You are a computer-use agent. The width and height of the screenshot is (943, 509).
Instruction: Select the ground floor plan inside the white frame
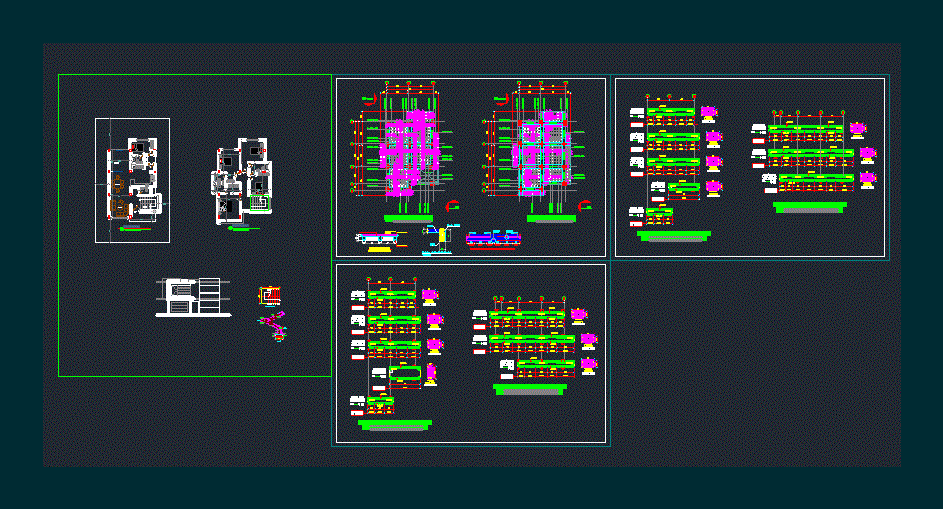(135, 179)
